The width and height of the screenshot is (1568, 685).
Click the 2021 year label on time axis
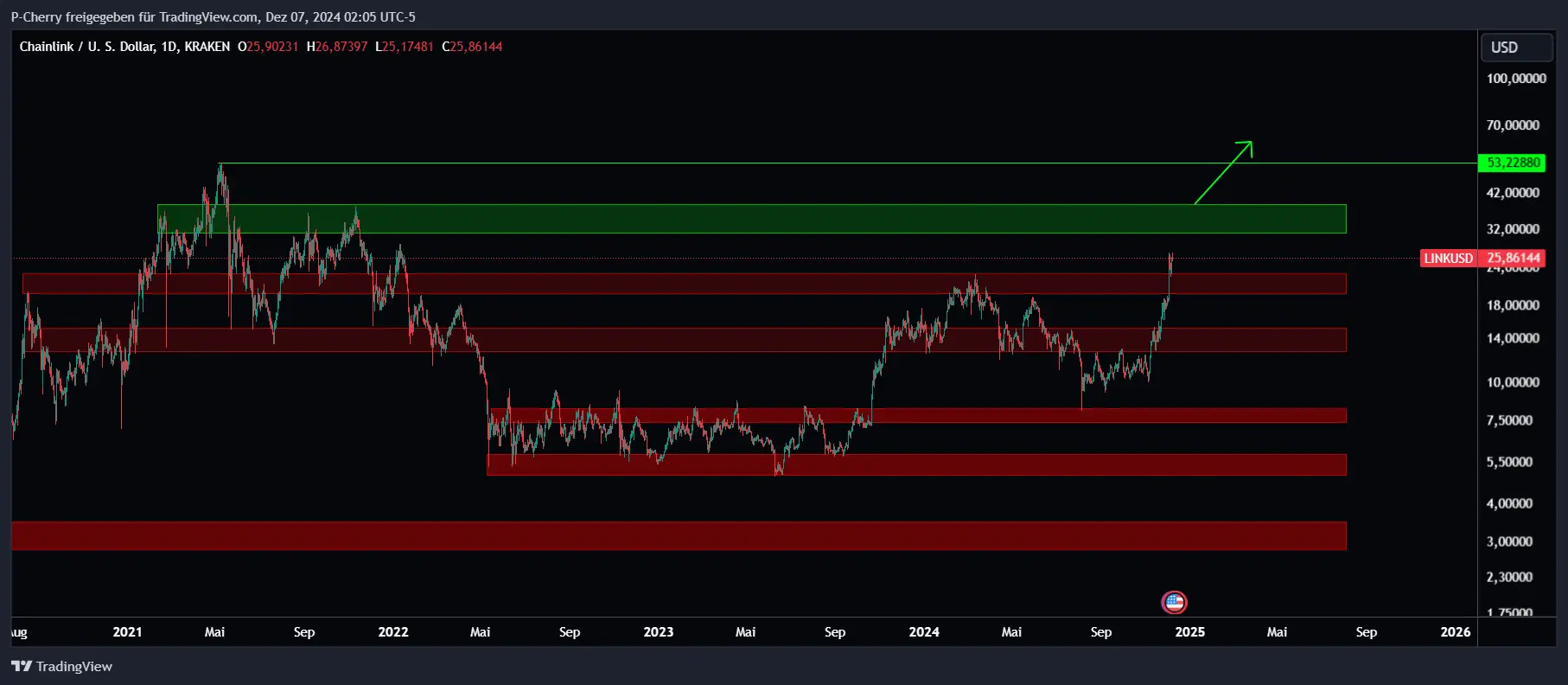[127, 632]
